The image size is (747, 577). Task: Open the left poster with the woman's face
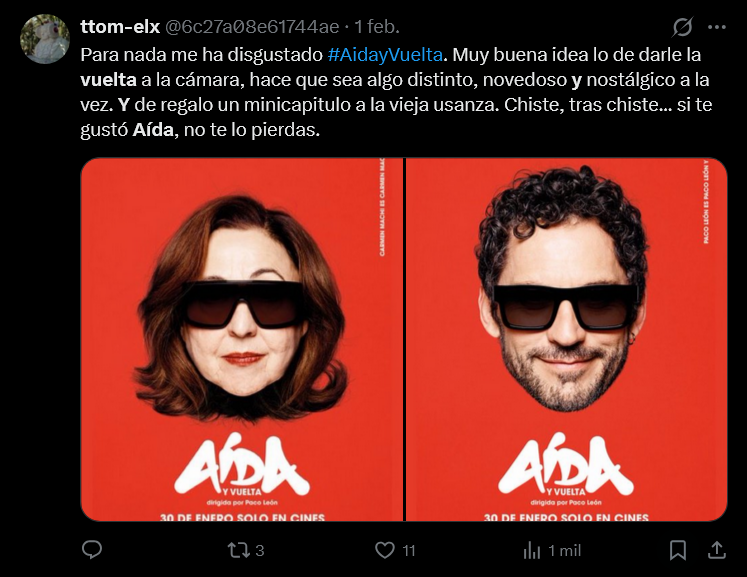242,339
